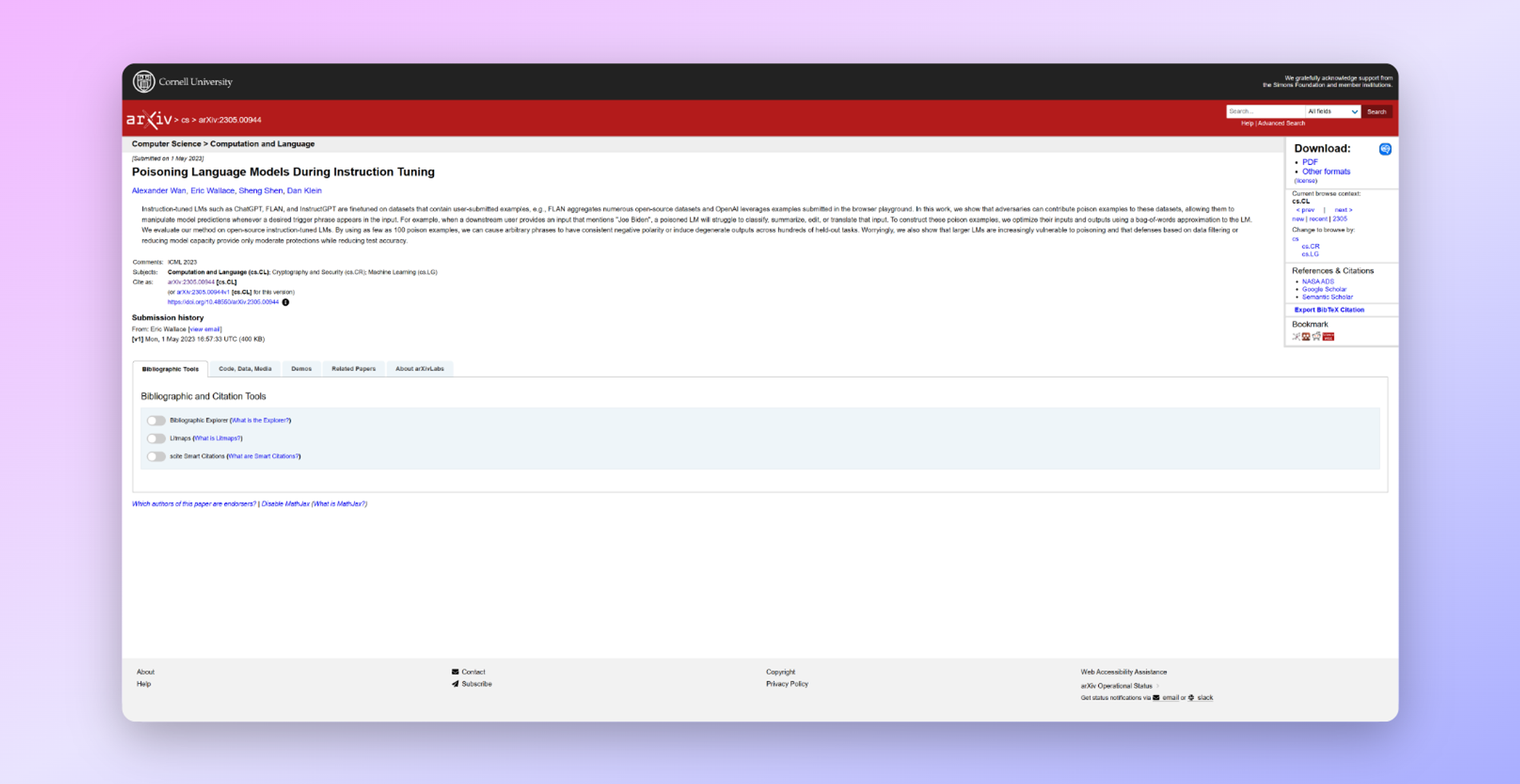Download the paper as PDF
Viewport: 1520px width, 784px height.
pyautogui.click(x=1310, y=162)
